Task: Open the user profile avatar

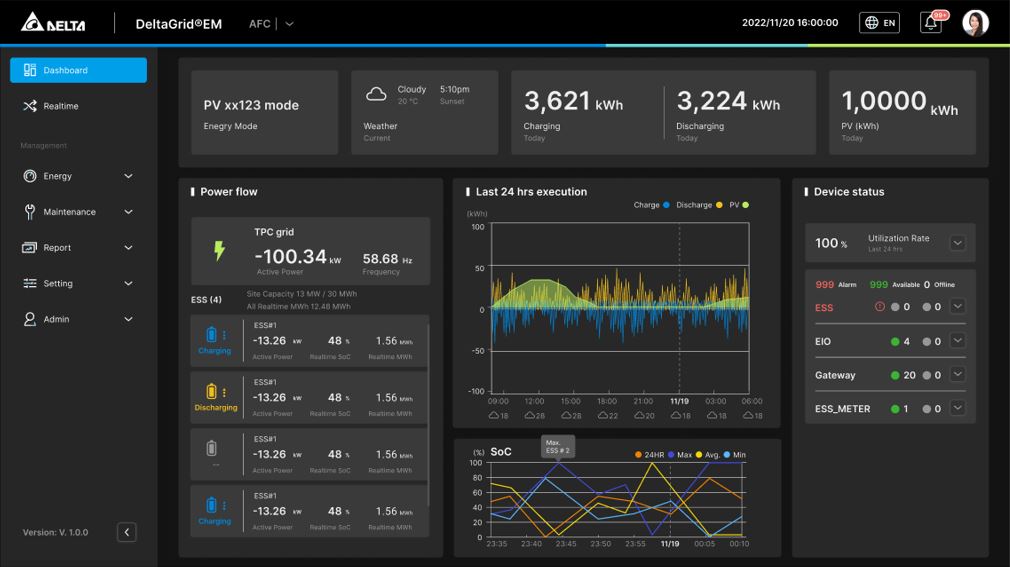Action: click(975, 23)
